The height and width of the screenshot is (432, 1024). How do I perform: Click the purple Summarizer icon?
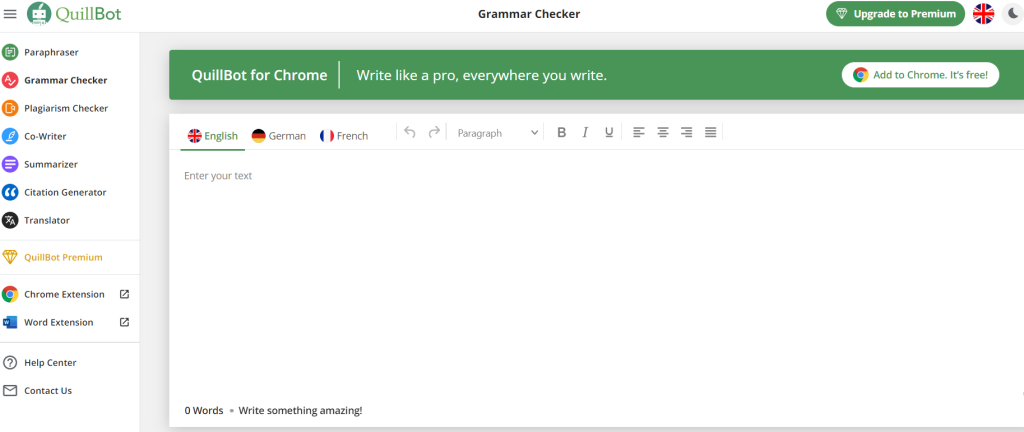click(10, 164)
